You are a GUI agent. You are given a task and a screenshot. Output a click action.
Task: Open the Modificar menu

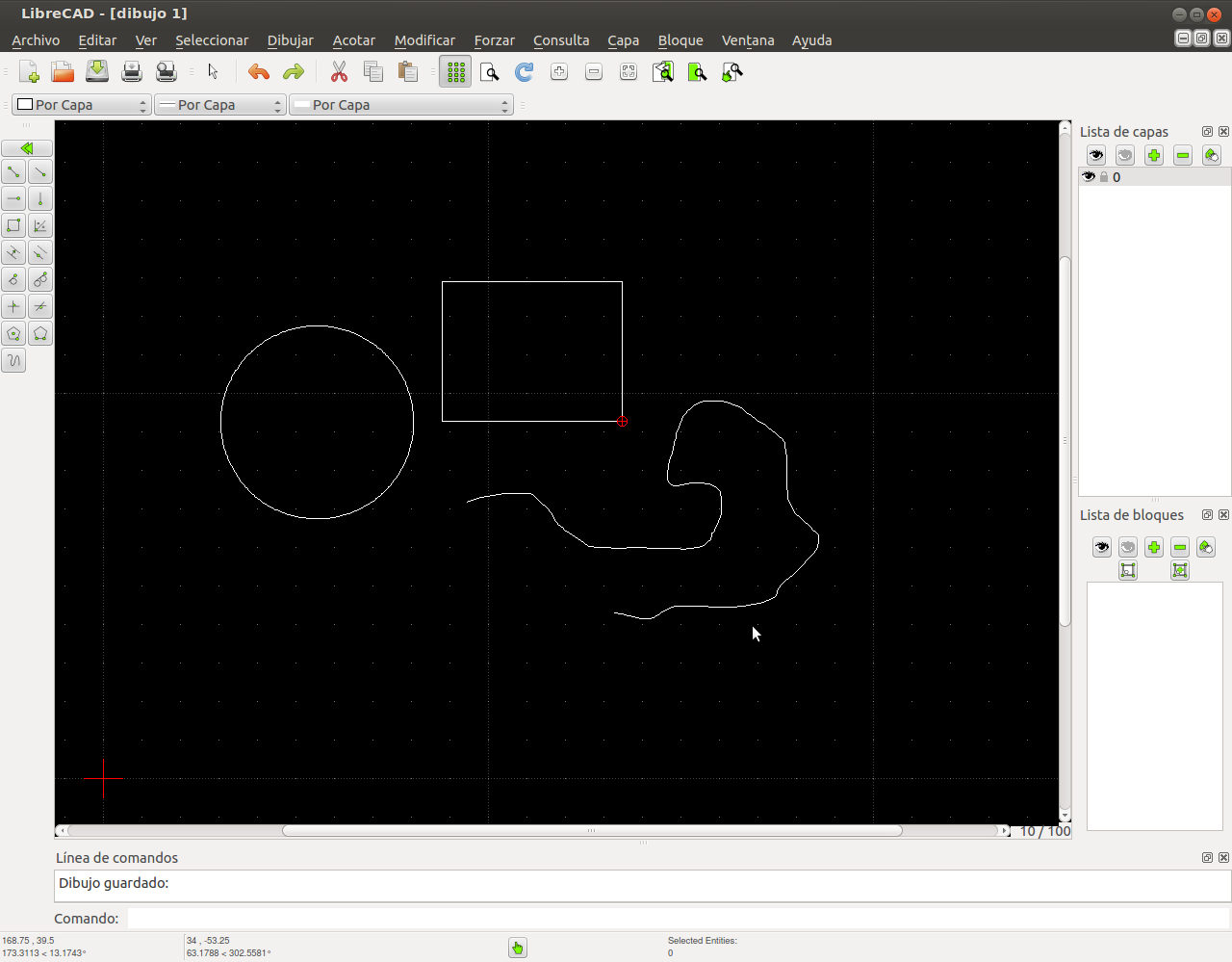tap(424, 40)
